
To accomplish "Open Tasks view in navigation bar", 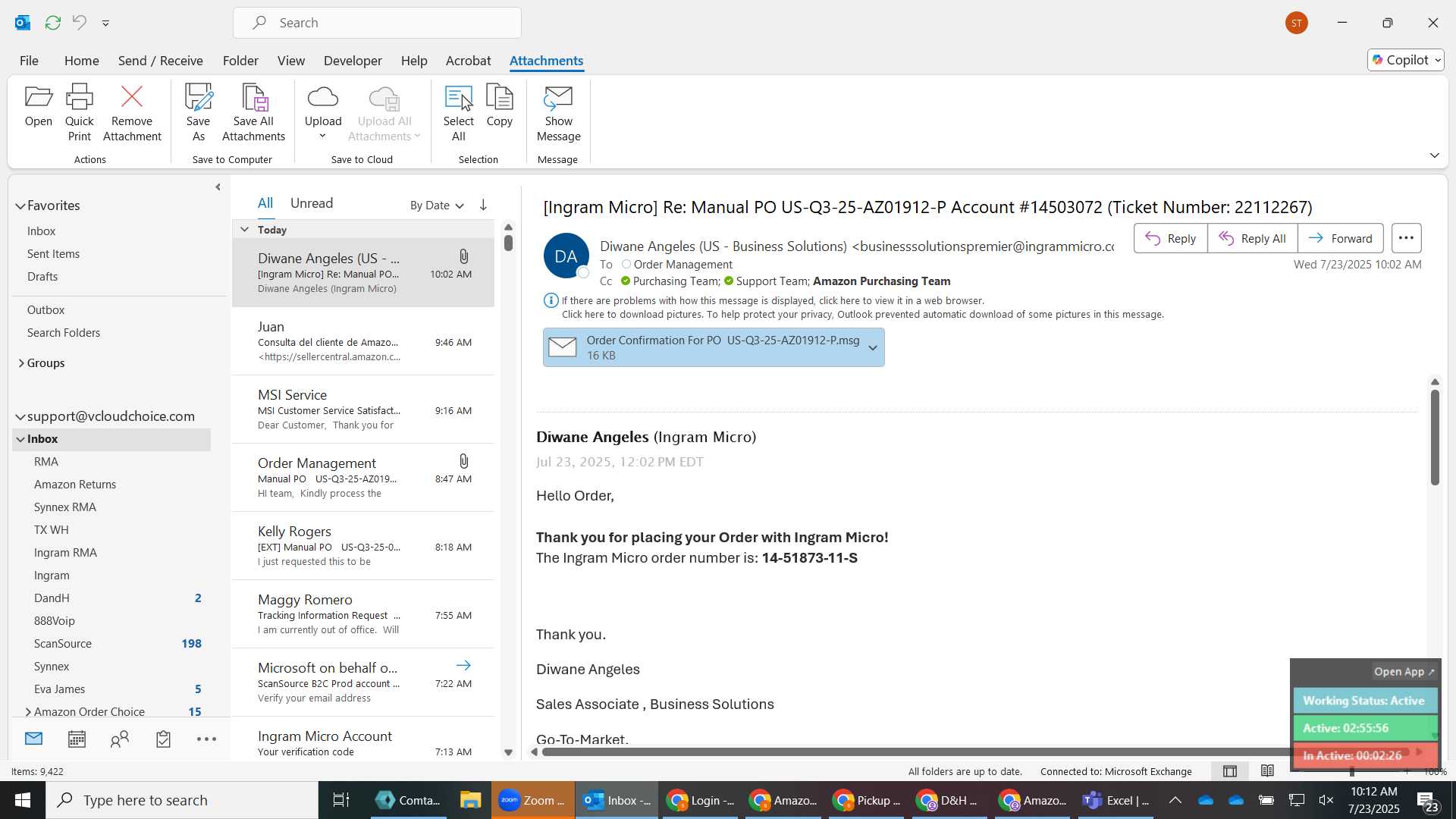I will pyautogui.click(x=163, y=739).
